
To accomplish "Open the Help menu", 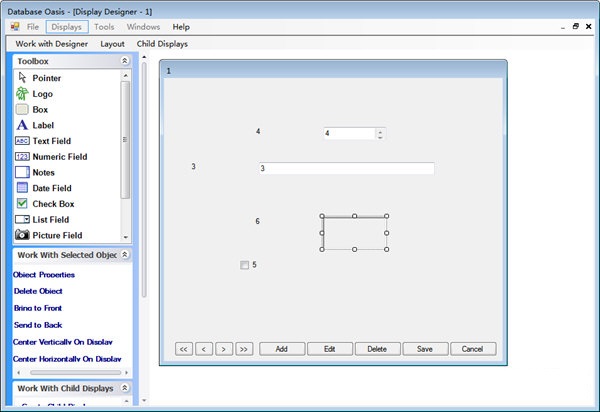I will click(x=181, y=27).
